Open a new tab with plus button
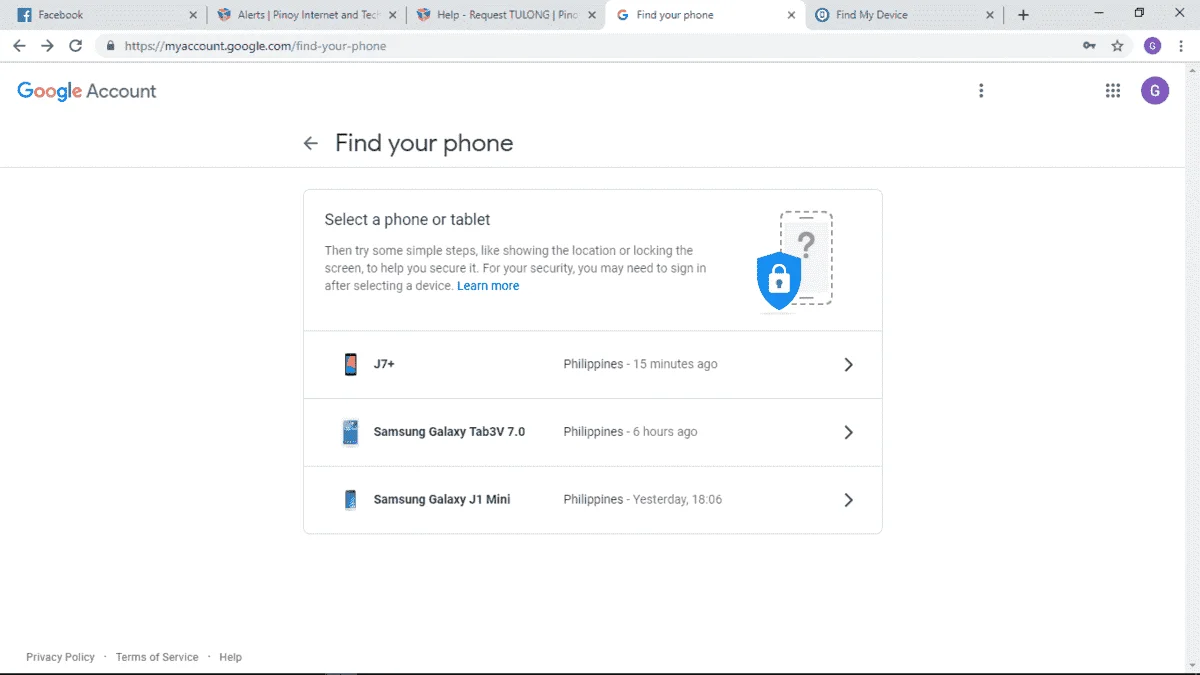 point(1023,15)
